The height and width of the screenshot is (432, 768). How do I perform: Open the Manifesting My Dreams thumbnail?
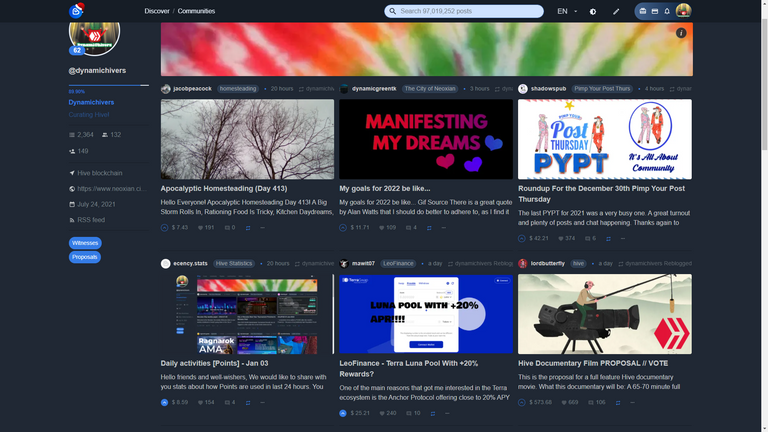pyautogui.click(x=426, y=139)
